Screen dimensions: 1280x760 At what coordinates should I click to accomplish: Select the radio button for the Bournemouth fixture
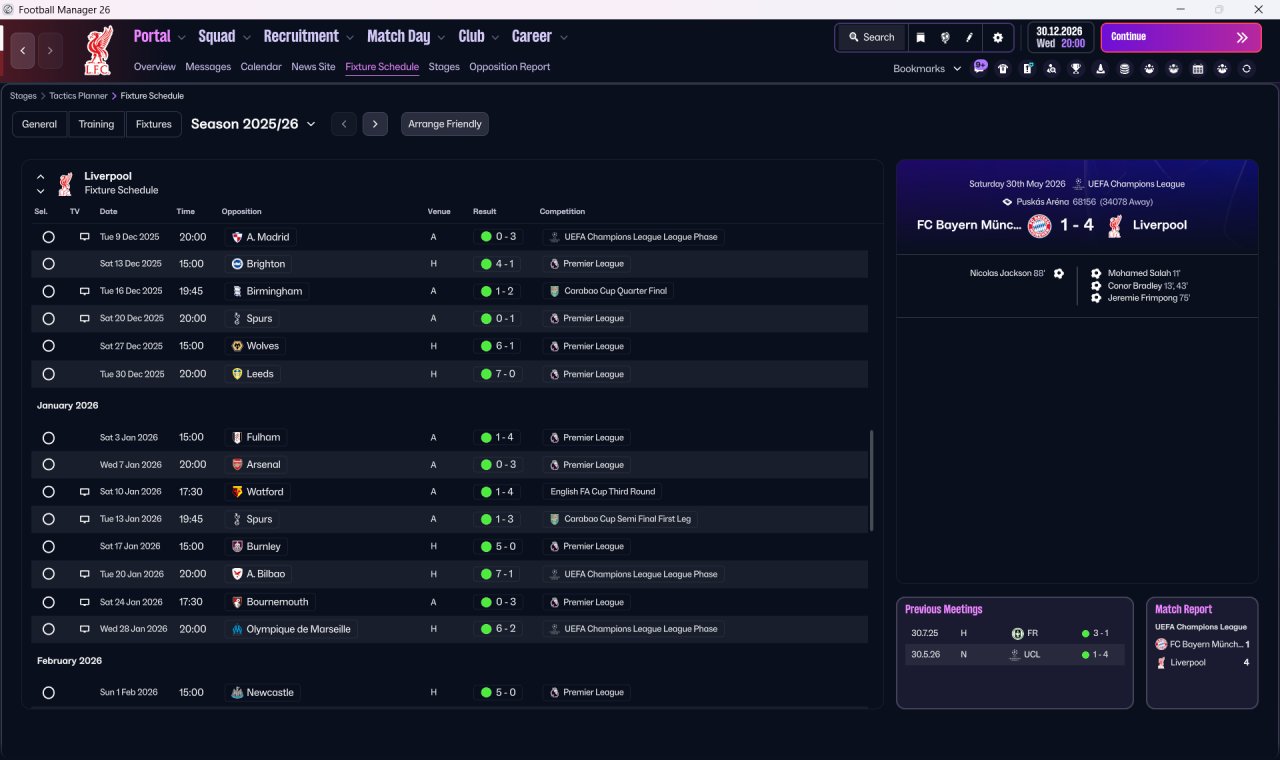tap(48, 602)
